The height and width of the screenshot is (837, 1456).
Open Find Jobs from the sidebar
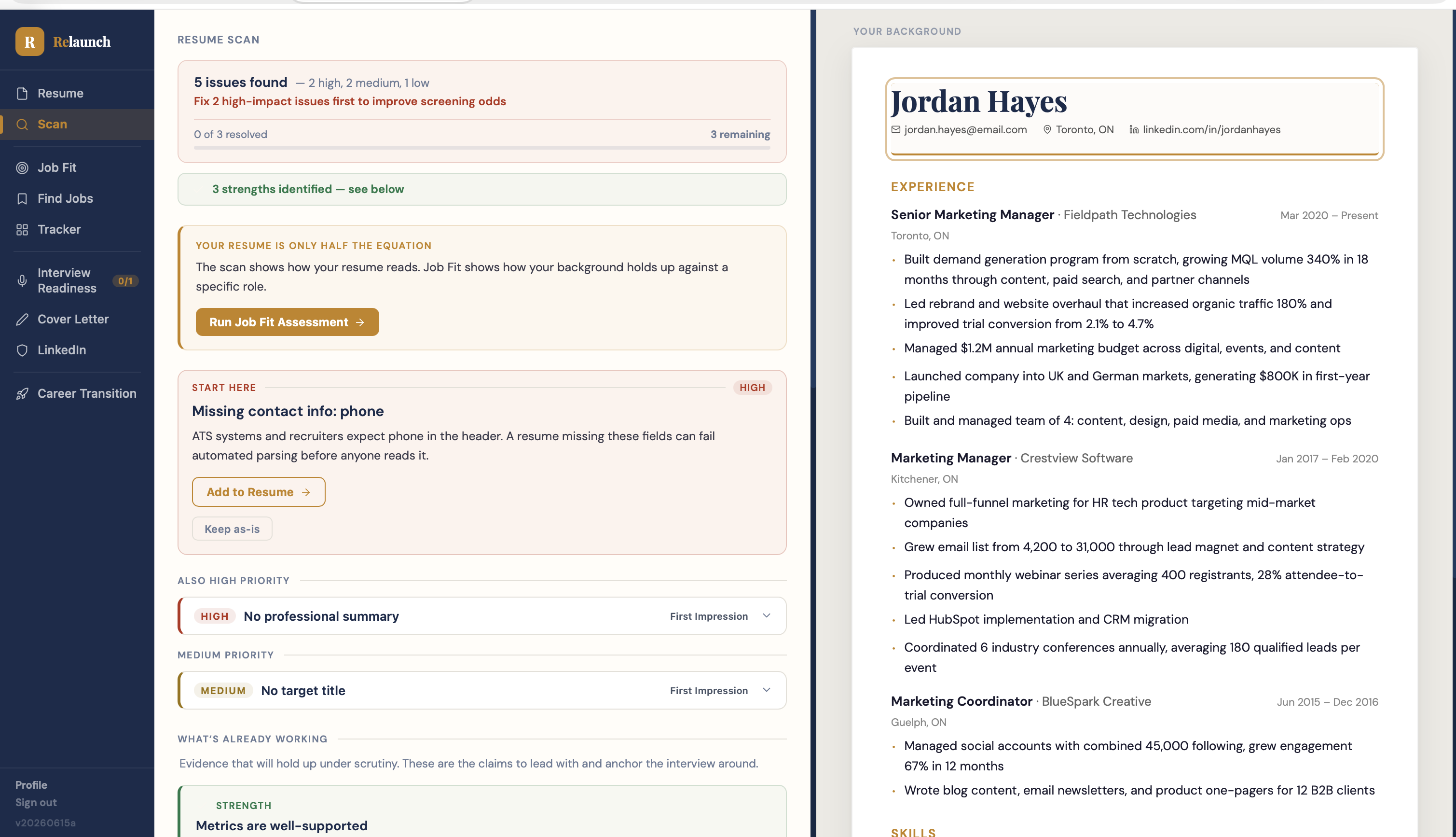pos(77,198)
